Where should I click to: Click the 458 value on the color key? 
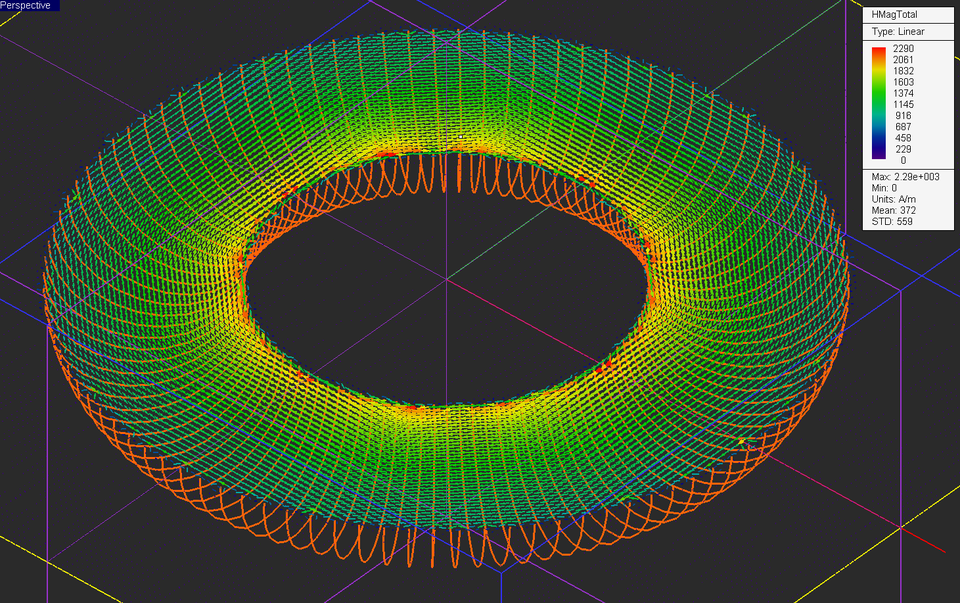click(x=904, y=138)
